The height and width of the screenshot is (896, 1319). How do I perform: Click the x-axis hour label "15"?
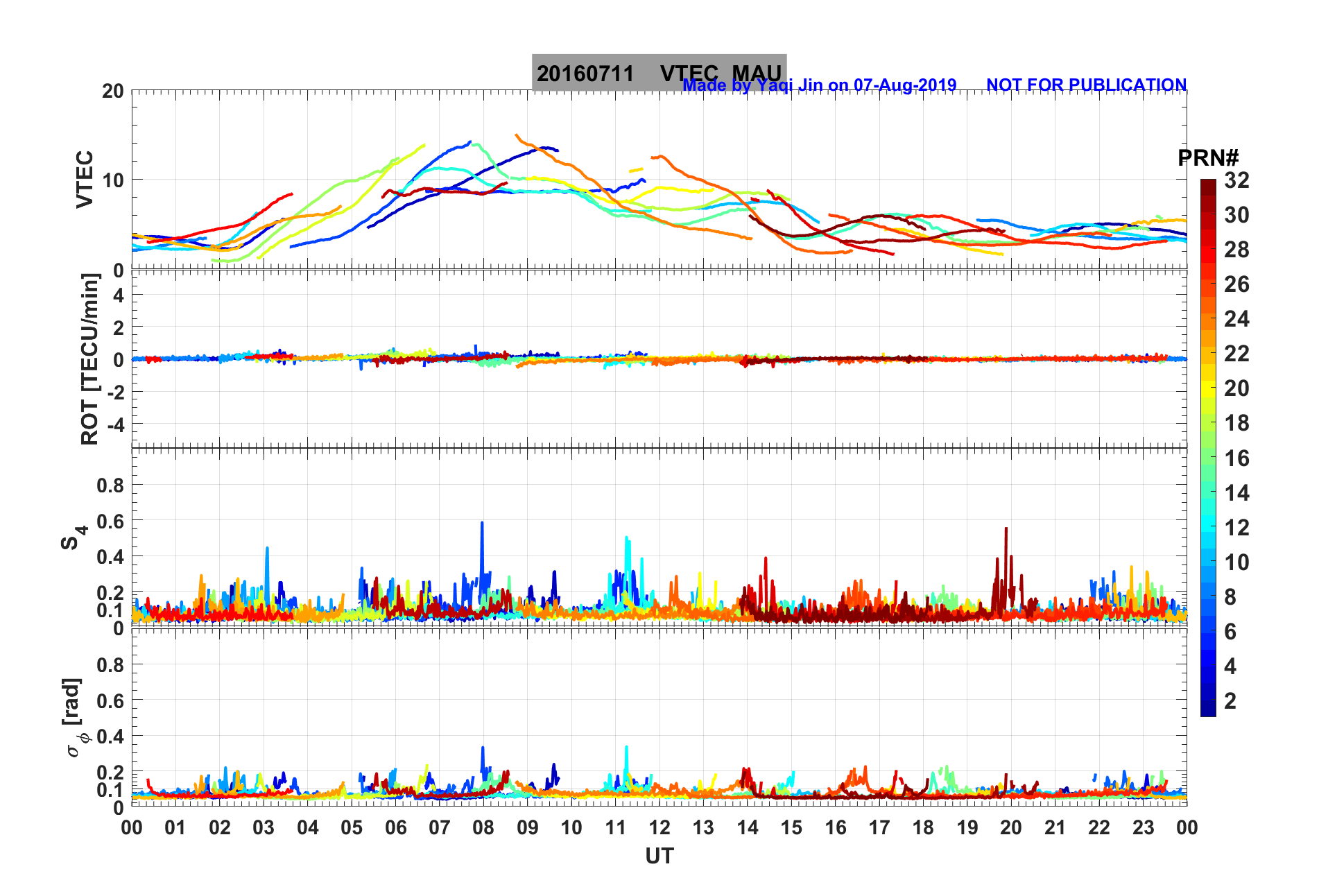[791, 827]
